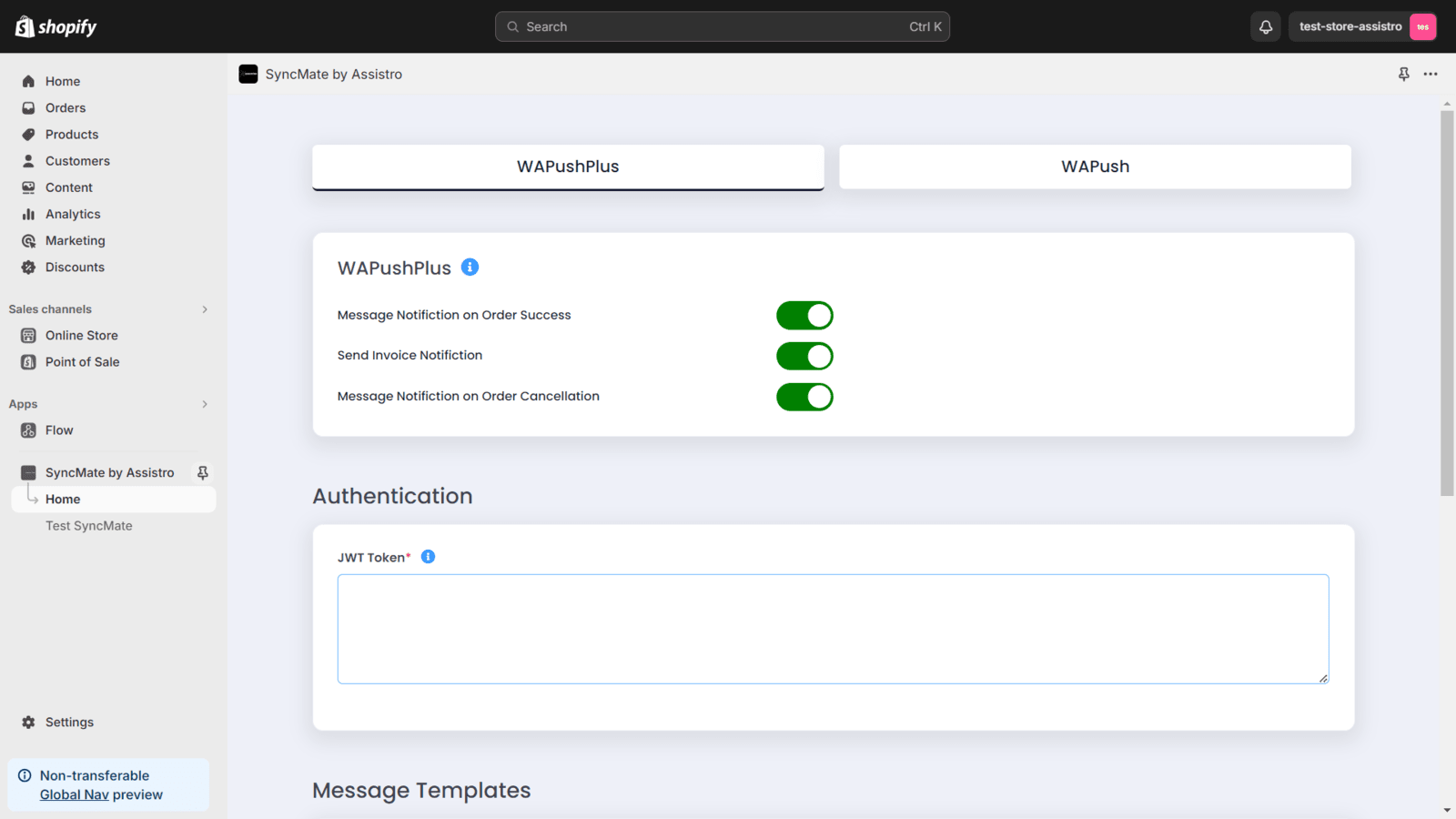The height and width of the screenshot is (819, 1456).
Task: Turn off Send Invoice Notifiction
Action: (x=804, y=356)
